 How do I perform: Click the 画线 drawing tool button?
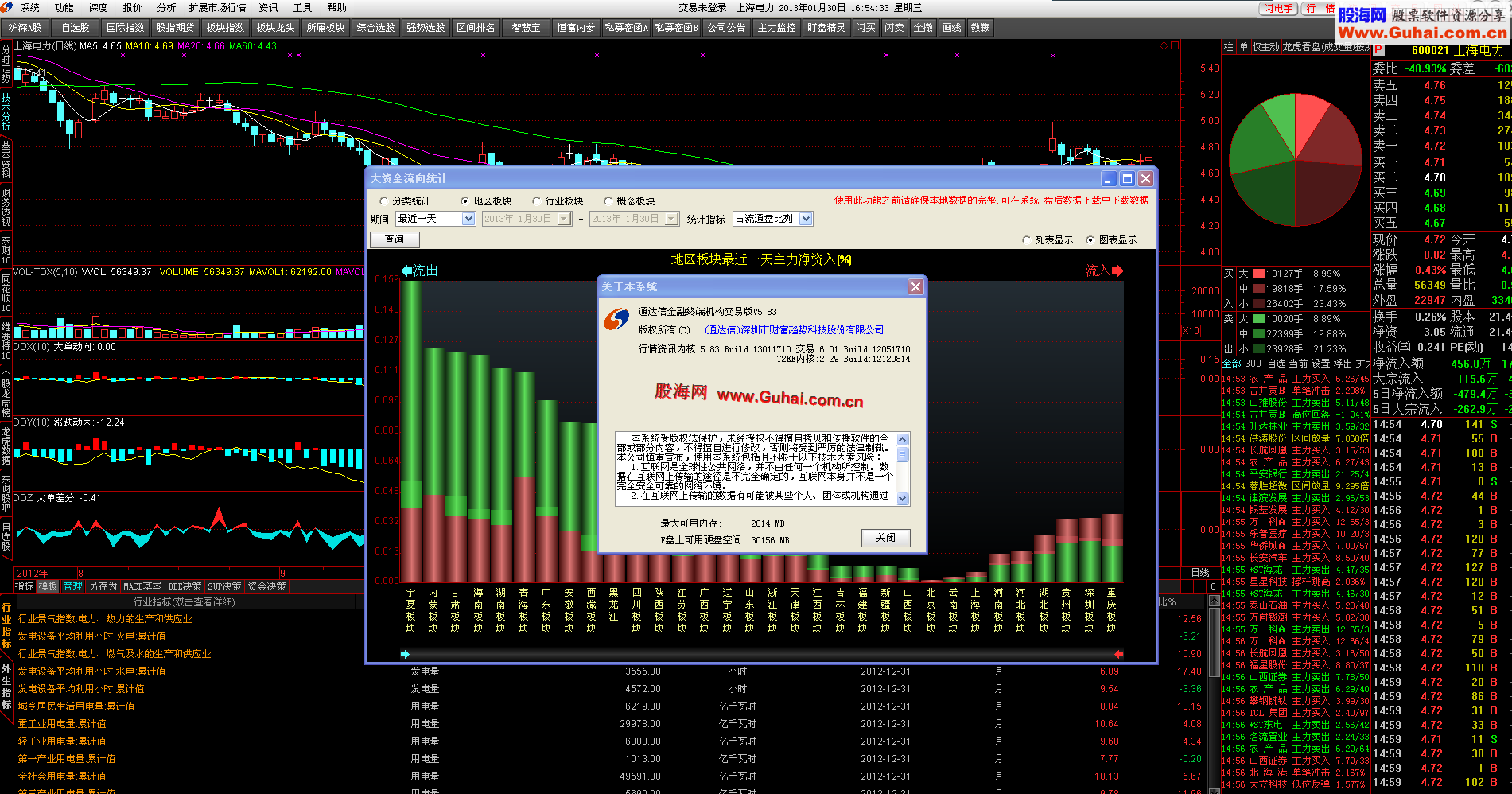click(951, 28)
